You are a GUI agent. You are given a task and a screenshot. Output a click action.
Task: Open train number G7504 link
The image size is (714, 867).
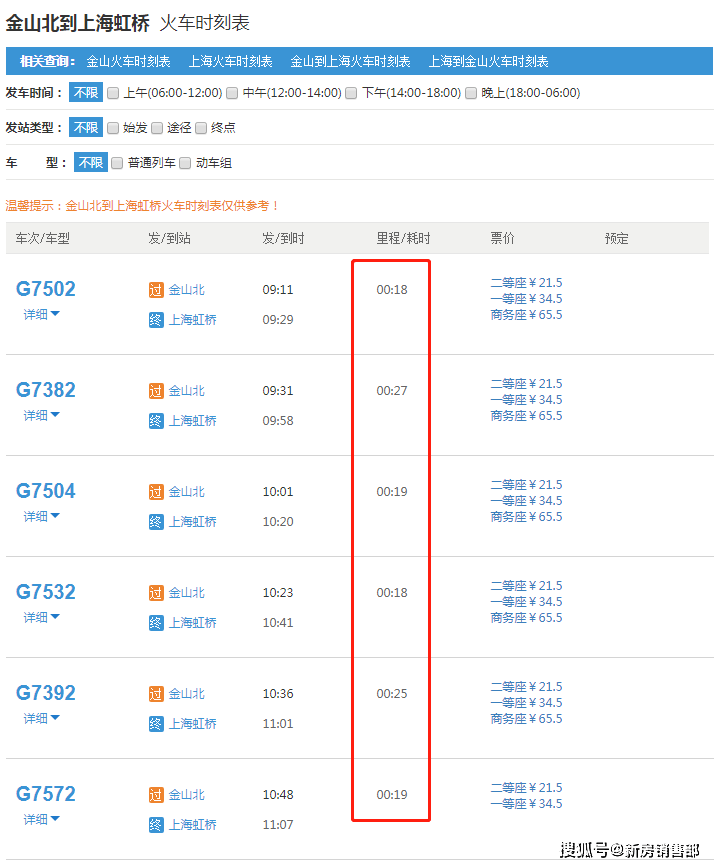[x=46, y=491]
